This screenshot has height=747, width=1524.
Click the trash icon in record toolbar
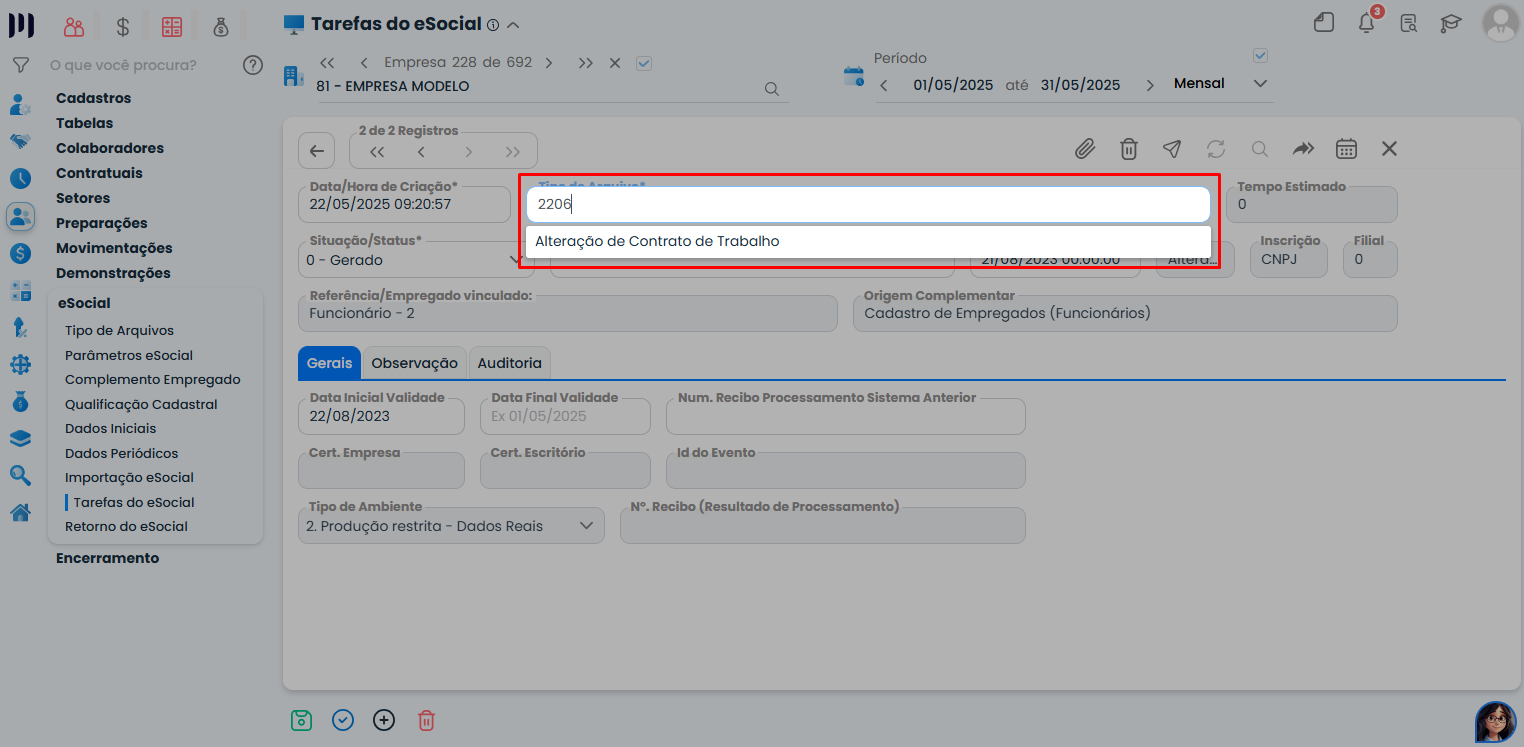coord(1128,149)
